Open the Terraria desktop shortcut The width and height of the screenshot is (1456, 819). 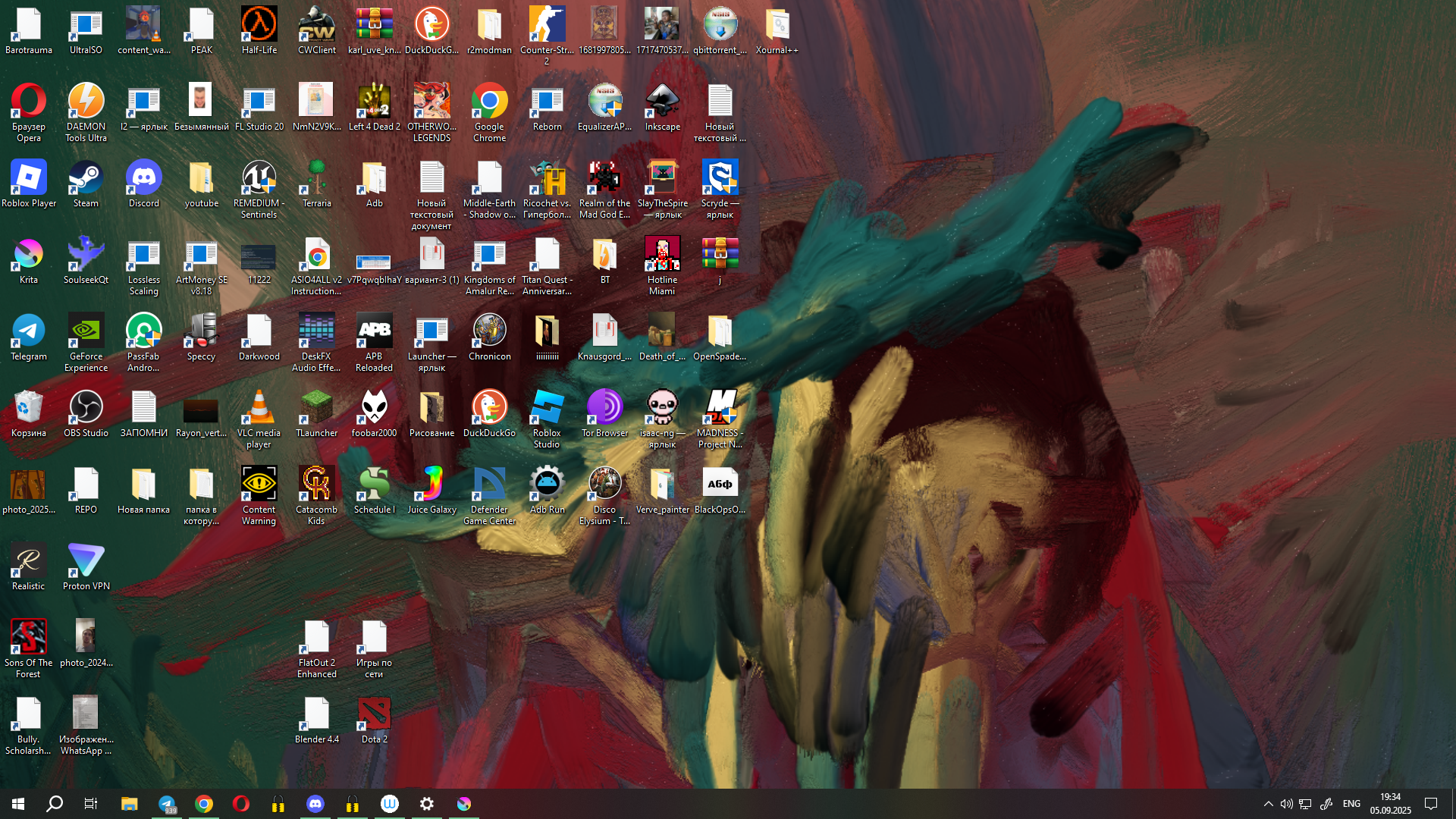coord(316,184)
